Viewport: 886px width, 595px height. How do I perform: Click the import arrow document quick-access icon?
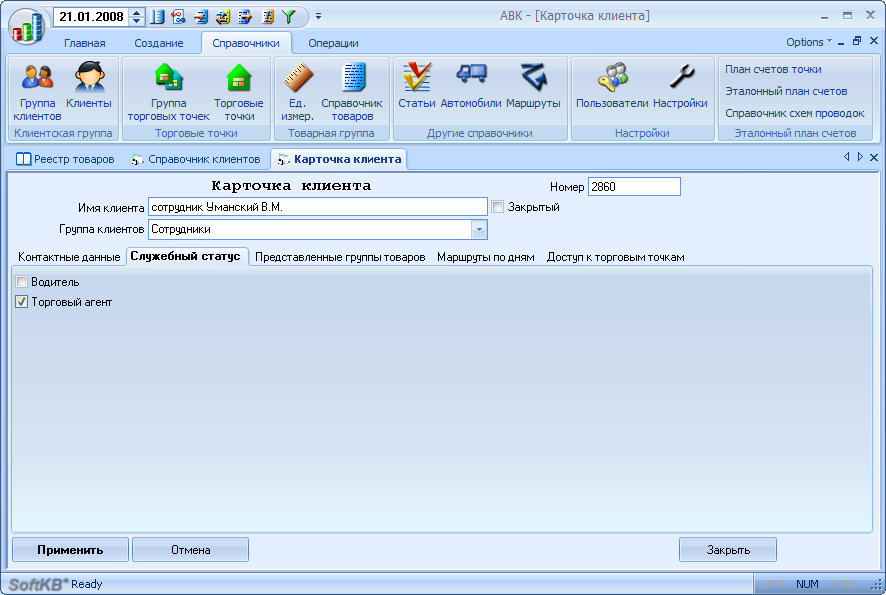pos(201,17)
